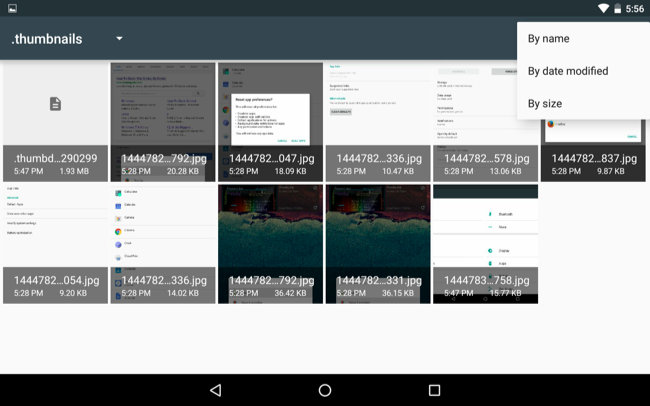This screenshot has height=406, width=650.
Task: Tap the Wi-Fi status icon
Action: coord(603,8)
